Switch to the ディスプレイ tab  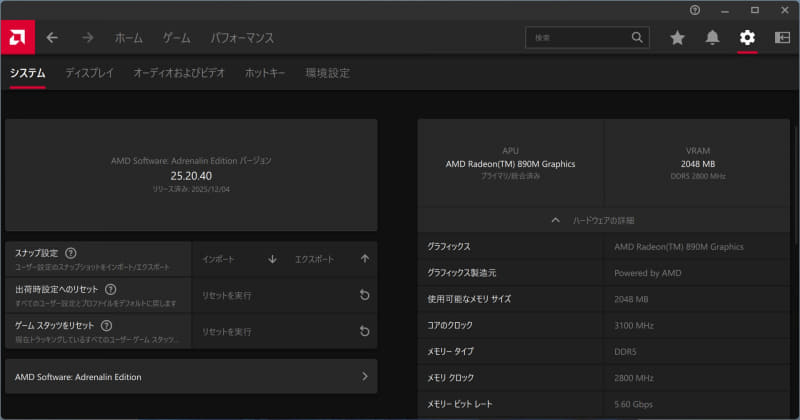pyautogui.click(x=89, y=73)
